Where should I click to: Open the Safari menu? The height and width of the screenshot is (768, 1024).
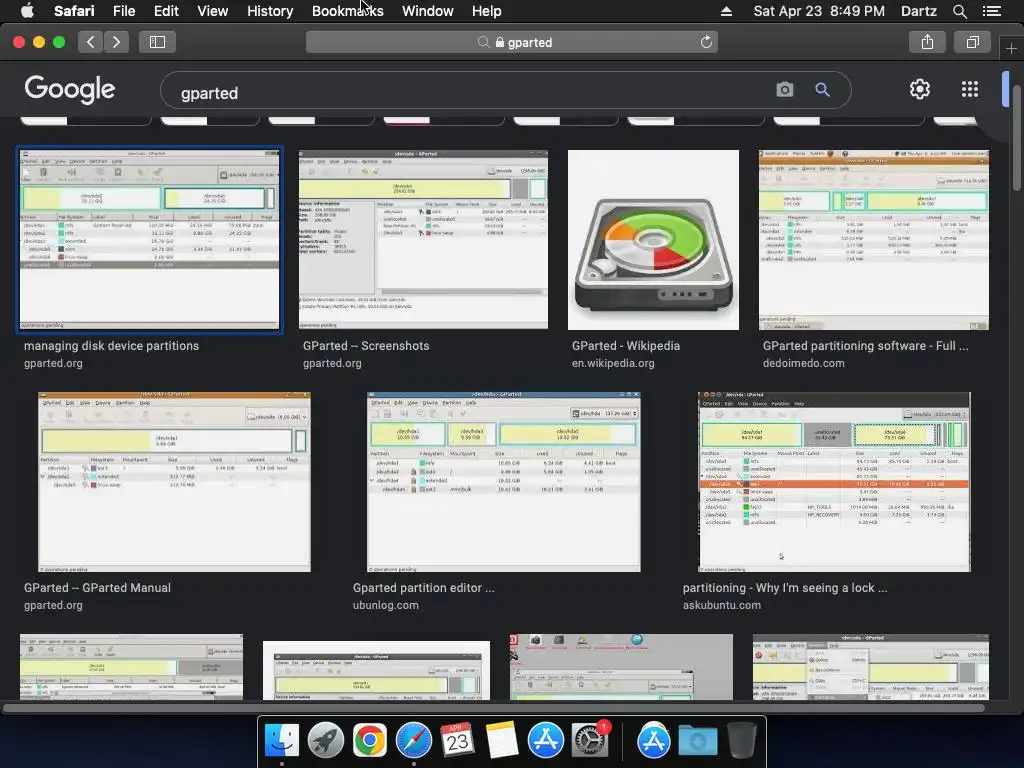(74, 11)
